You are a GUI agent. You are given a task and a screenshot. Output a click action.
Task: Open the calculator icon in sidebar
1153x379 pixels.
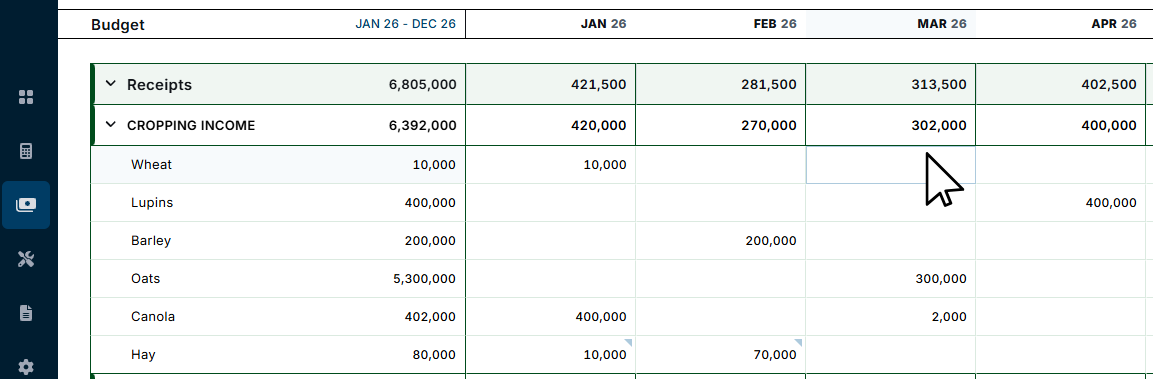coord(26,152)
